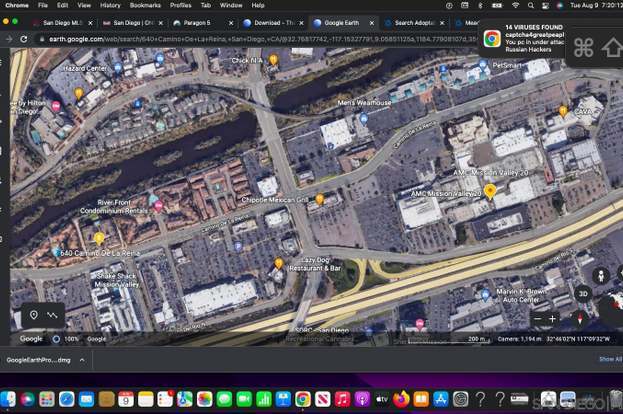The image size is (623, 414).
Task: Select the draw line or path tool
Action: (x=52, y=315)
